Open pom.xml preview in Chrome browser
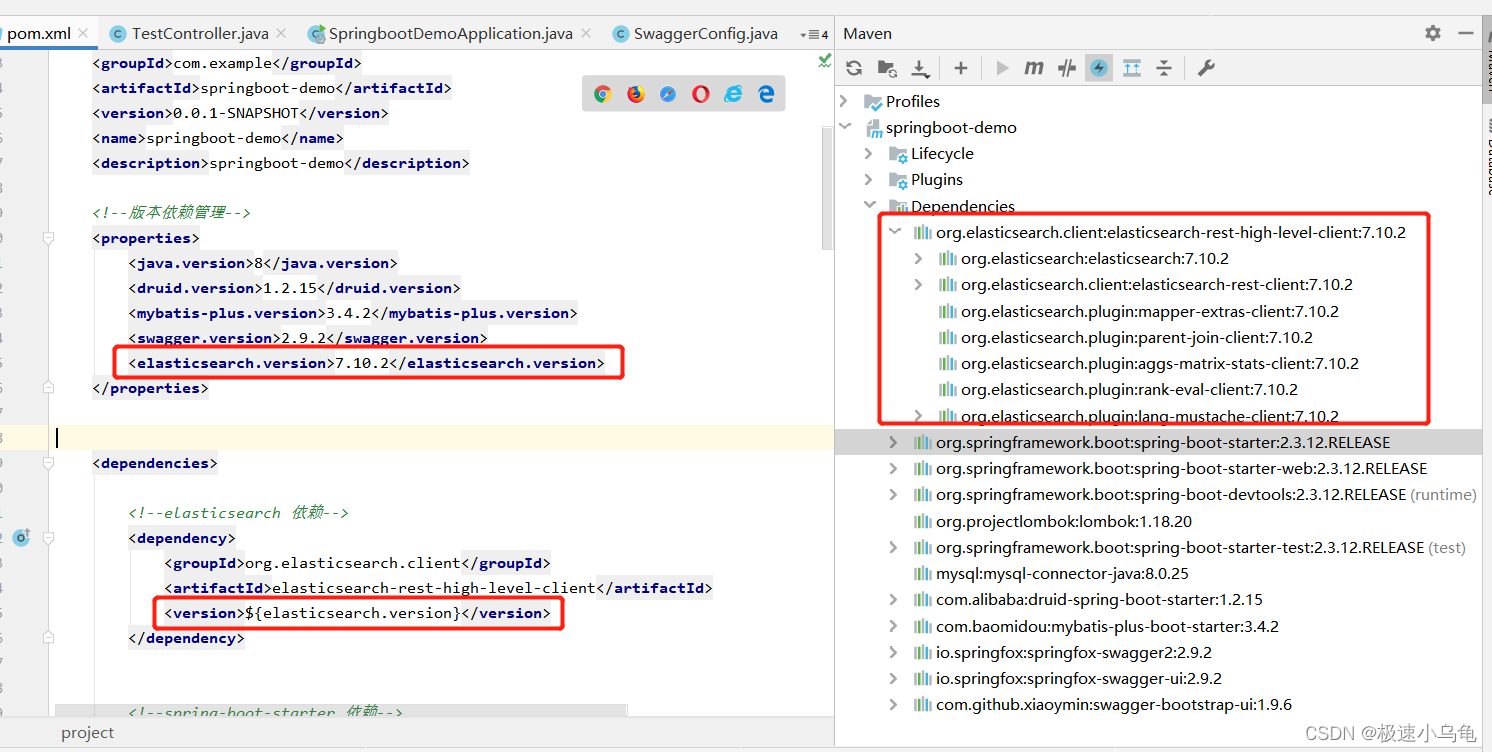This screenshot has width=1492, height=752. point(602,94)
